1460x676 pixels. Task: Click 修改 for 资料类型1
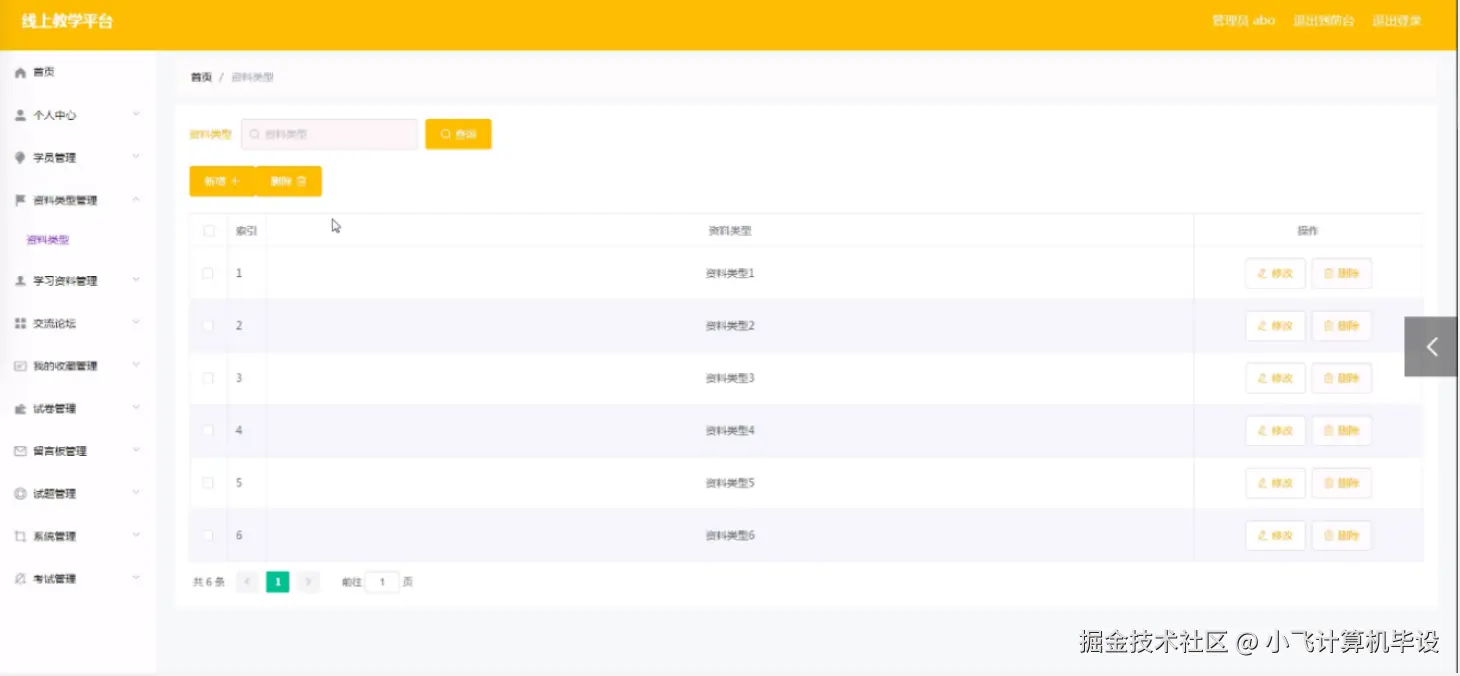click(1275, 273)
